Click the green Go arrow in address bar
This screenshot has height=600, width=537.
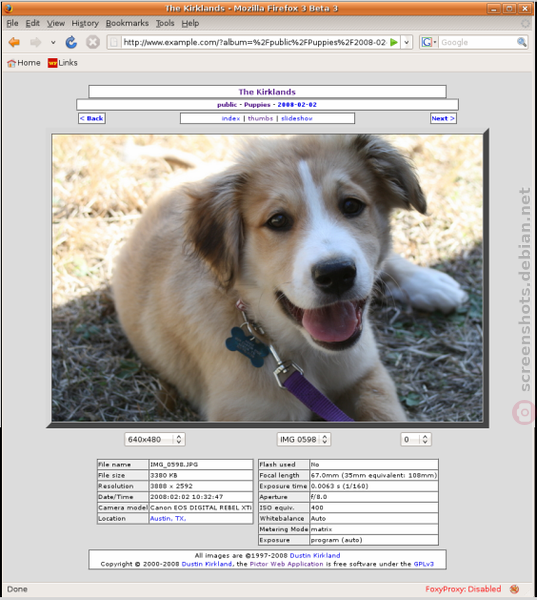pyautogui.click(x=394, y=42)
